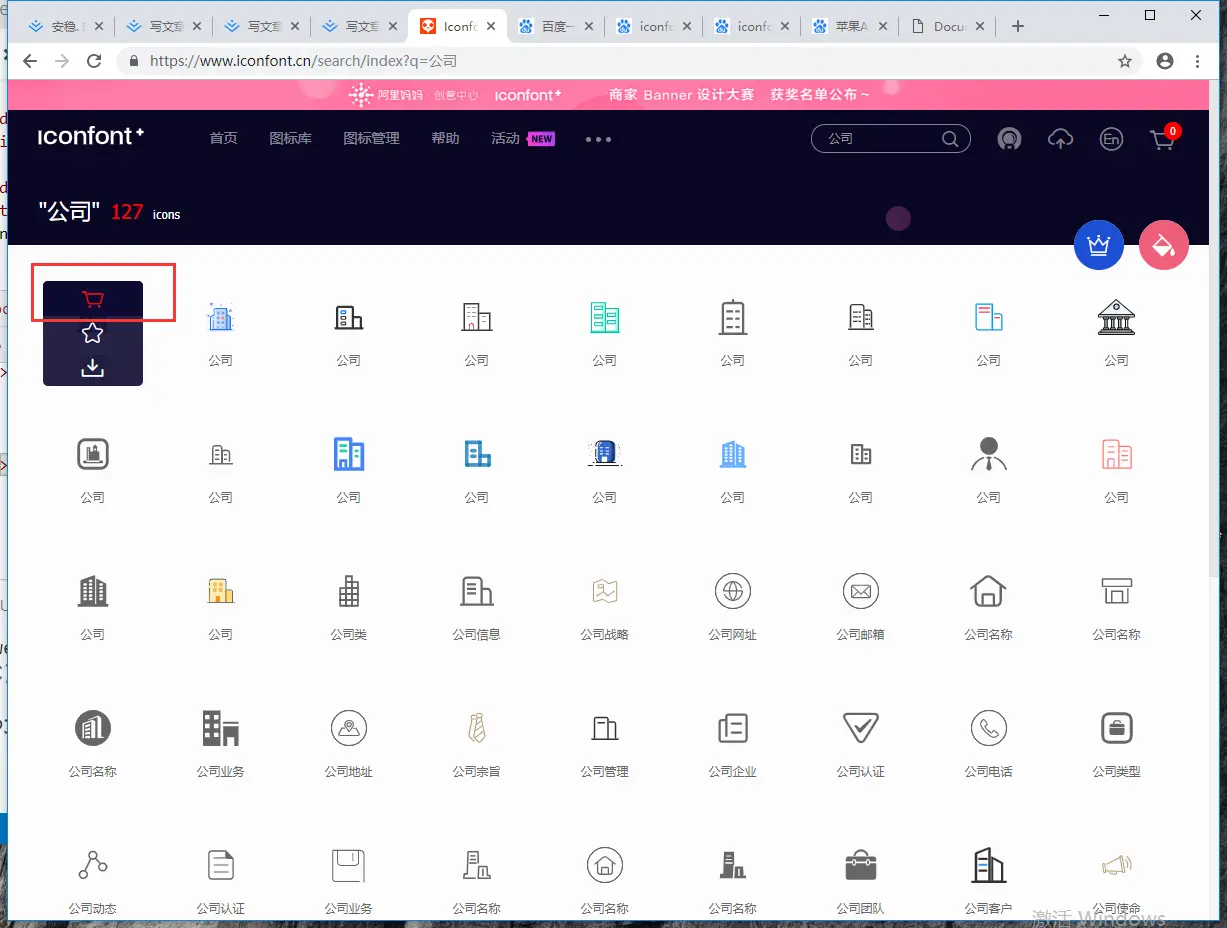Click the iconfont logo
Screen dimensions: 1227x928
[91, 137]
